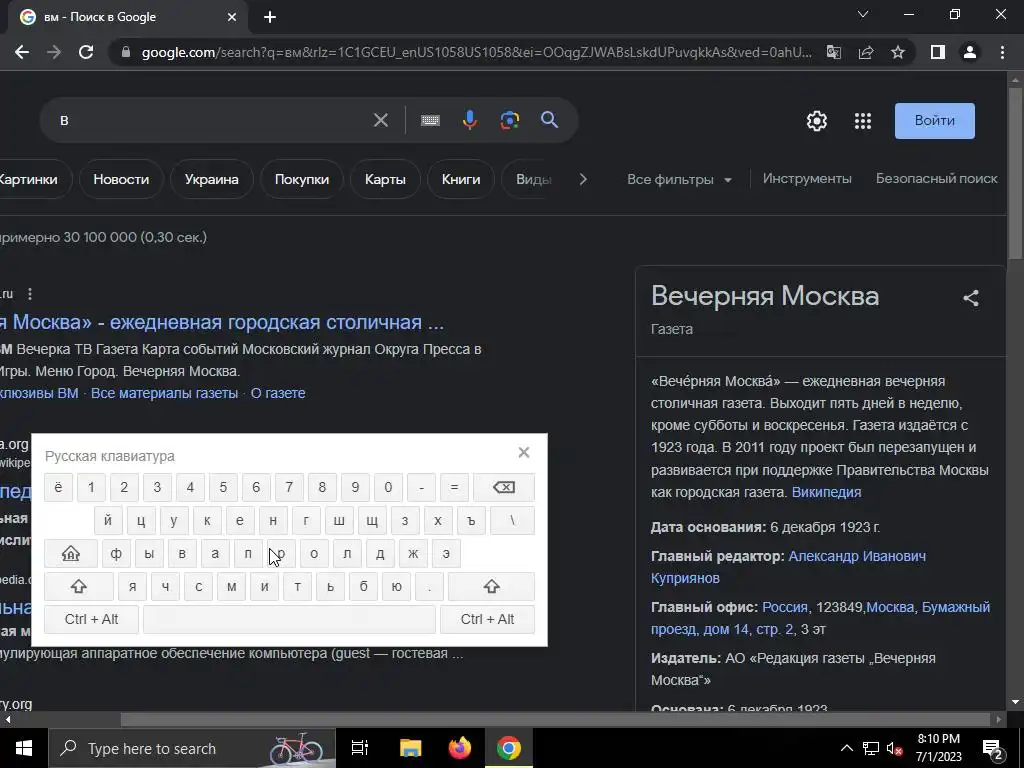Click the Войти sign-in button
The height and width of the screenshot is (768, 1024).
[x=935, y=121]
